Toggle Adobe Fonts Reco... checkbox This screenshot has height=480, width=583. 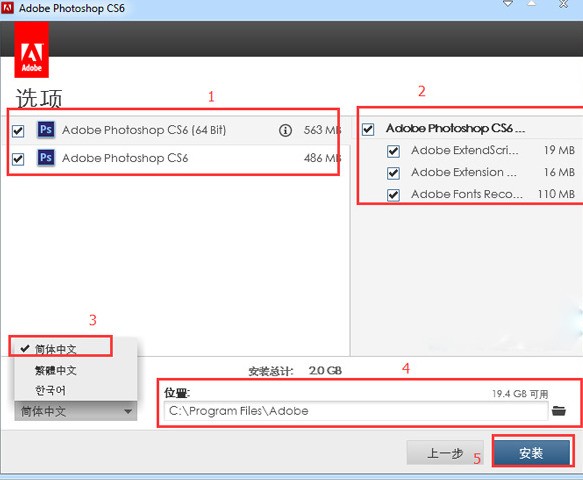[393, 195]
